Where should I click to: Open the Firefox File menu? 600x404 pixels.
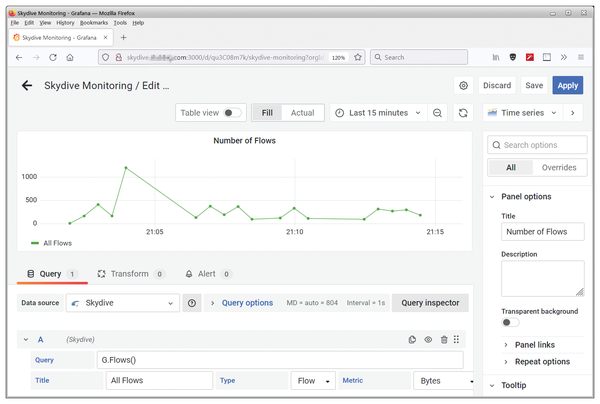15,23
